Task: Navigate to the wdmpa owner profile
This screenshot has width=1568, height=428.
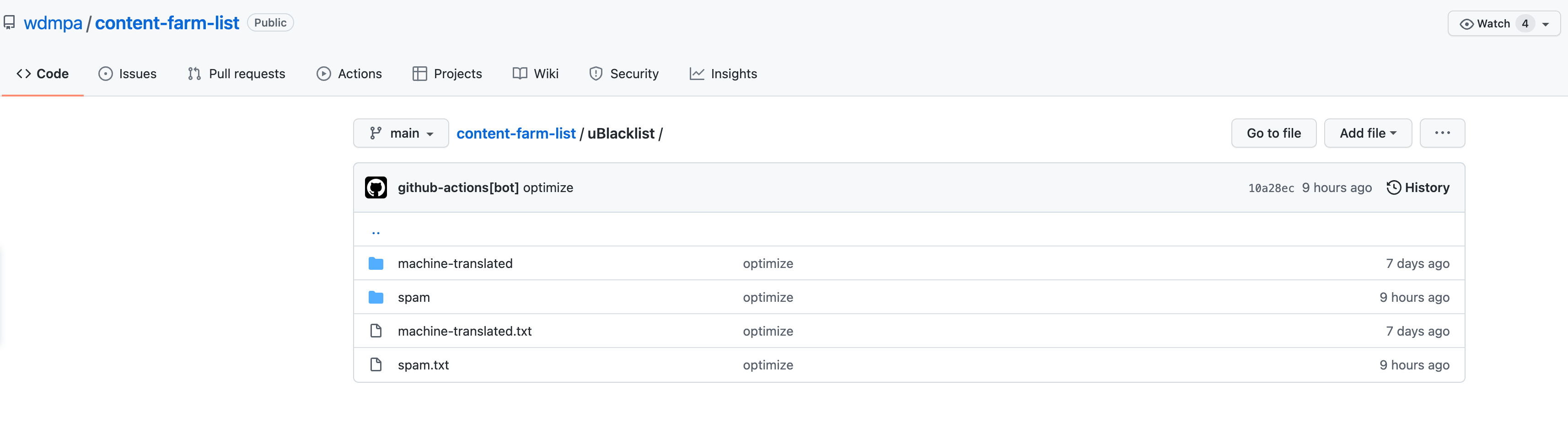Action: [x=53, y=23]
